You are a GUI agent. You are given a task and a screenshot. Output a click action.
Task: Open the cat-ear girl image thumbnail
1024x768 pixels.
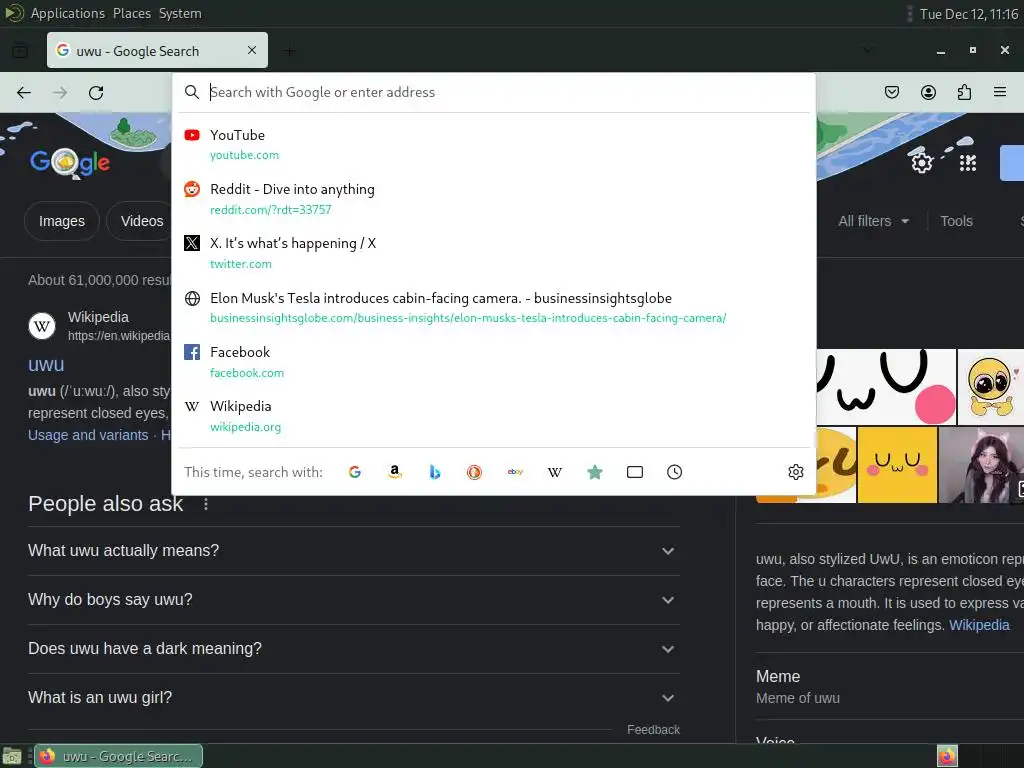981,465
